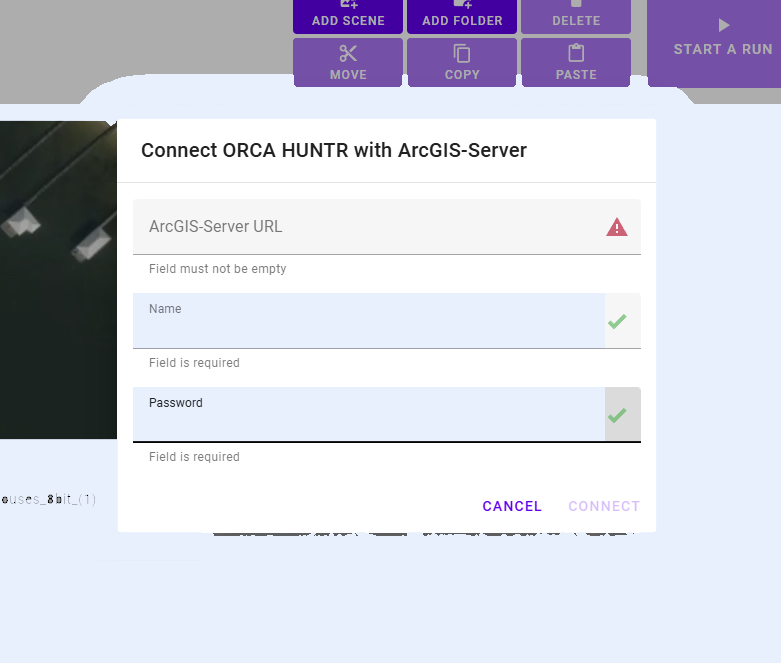The height and width of the screenshot is (663, 781).
Task: Select the dialog title 'Connect ORCA HUNTR with ArcGIS-Server'
Action: tap(334, 150)
